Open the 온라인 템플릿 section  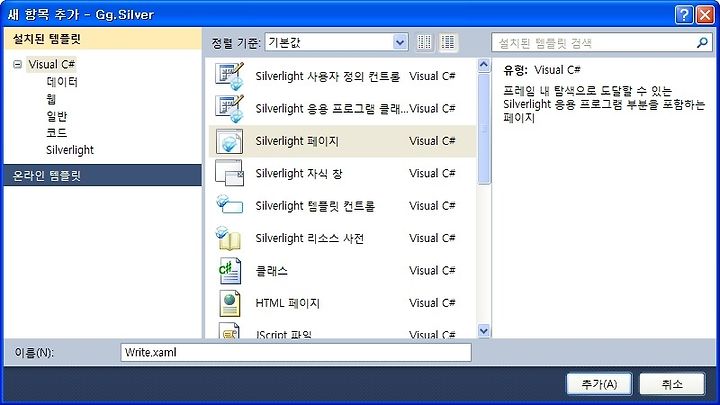103,175
